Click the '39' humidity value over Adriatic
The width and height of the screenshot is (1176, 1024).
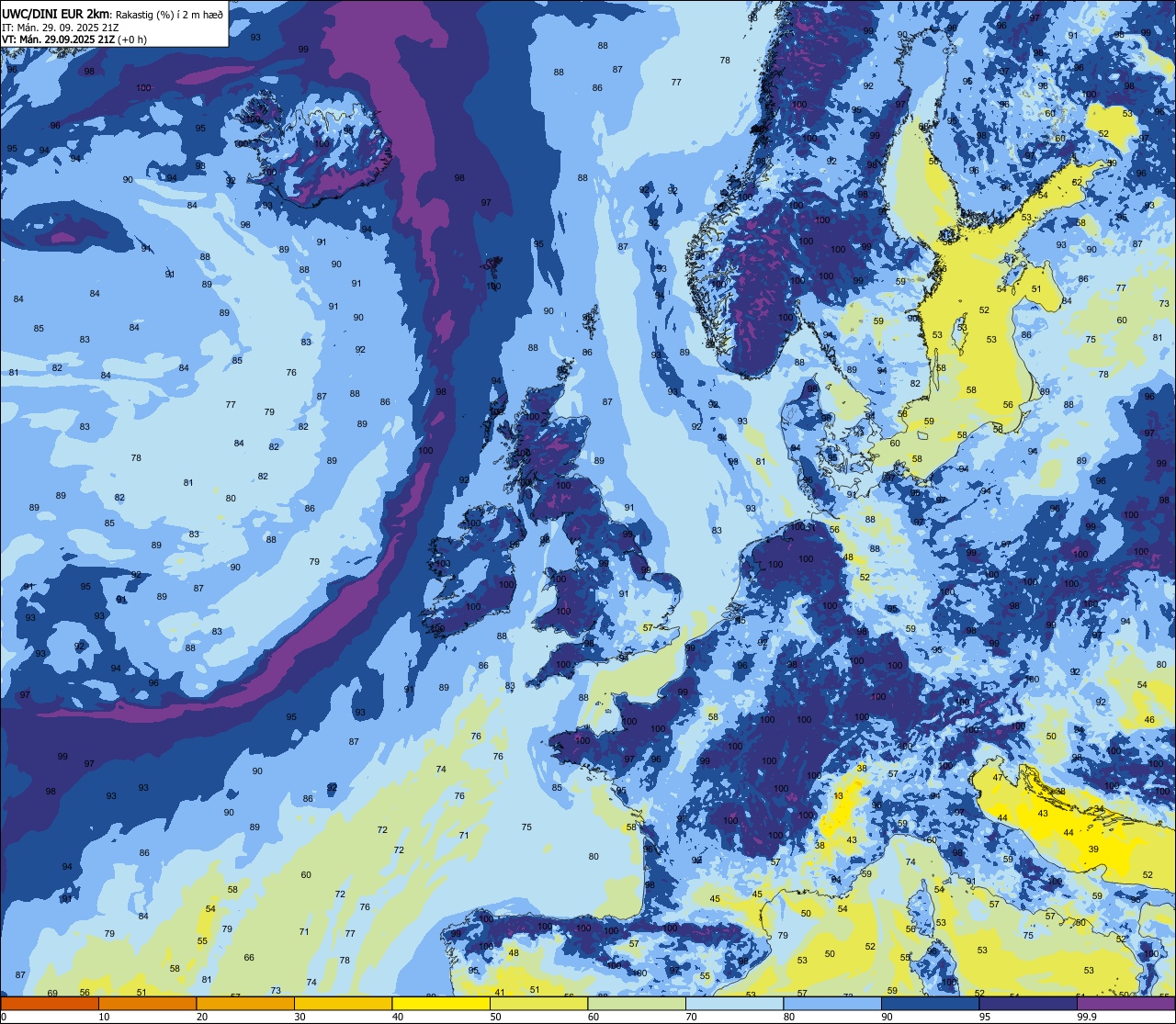click(1093, 850)
